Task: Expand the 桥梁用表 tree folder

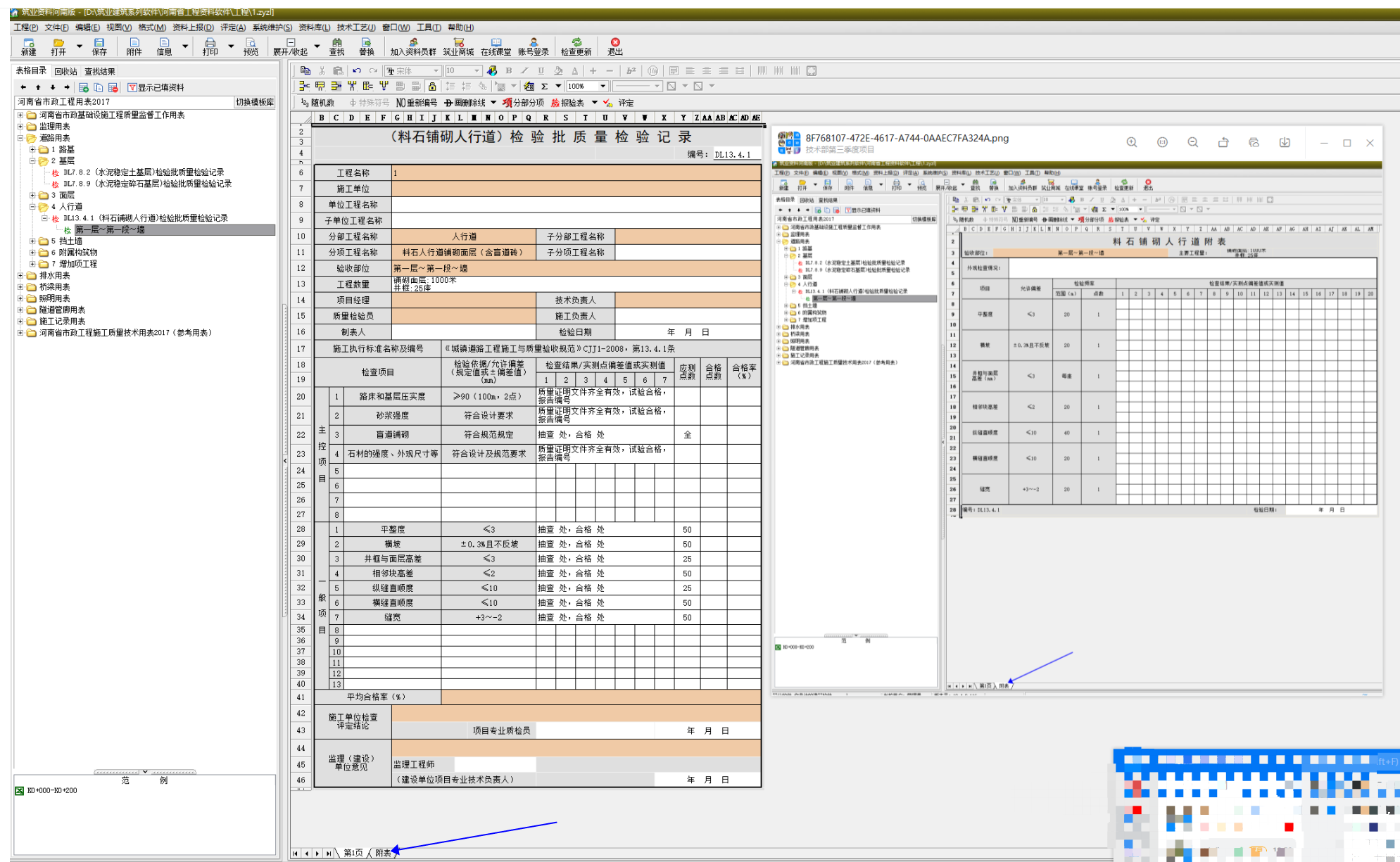Action: coord(20,287)
